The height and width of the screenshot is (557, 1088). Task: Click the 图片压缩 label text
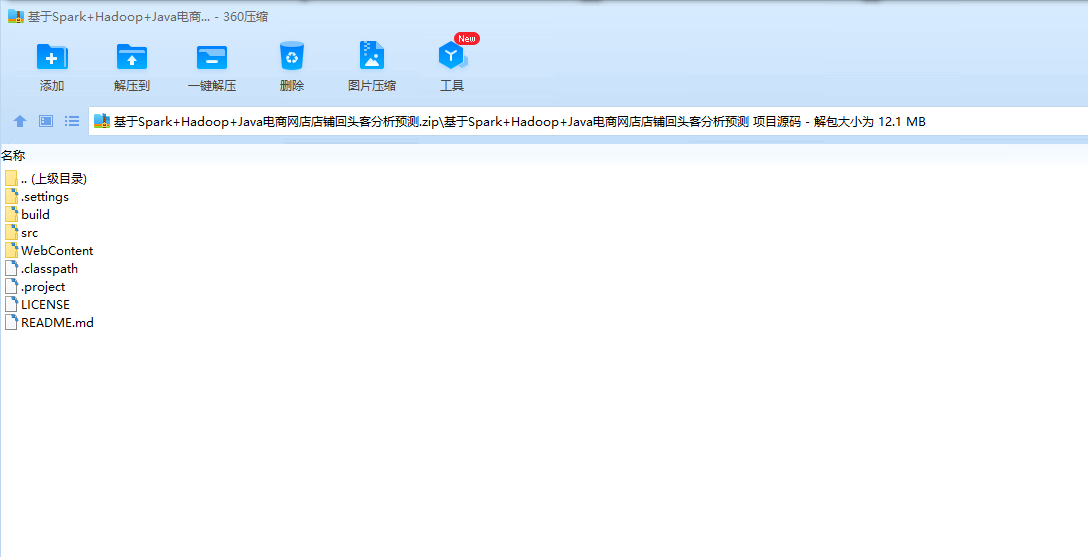tap(372, 86)
